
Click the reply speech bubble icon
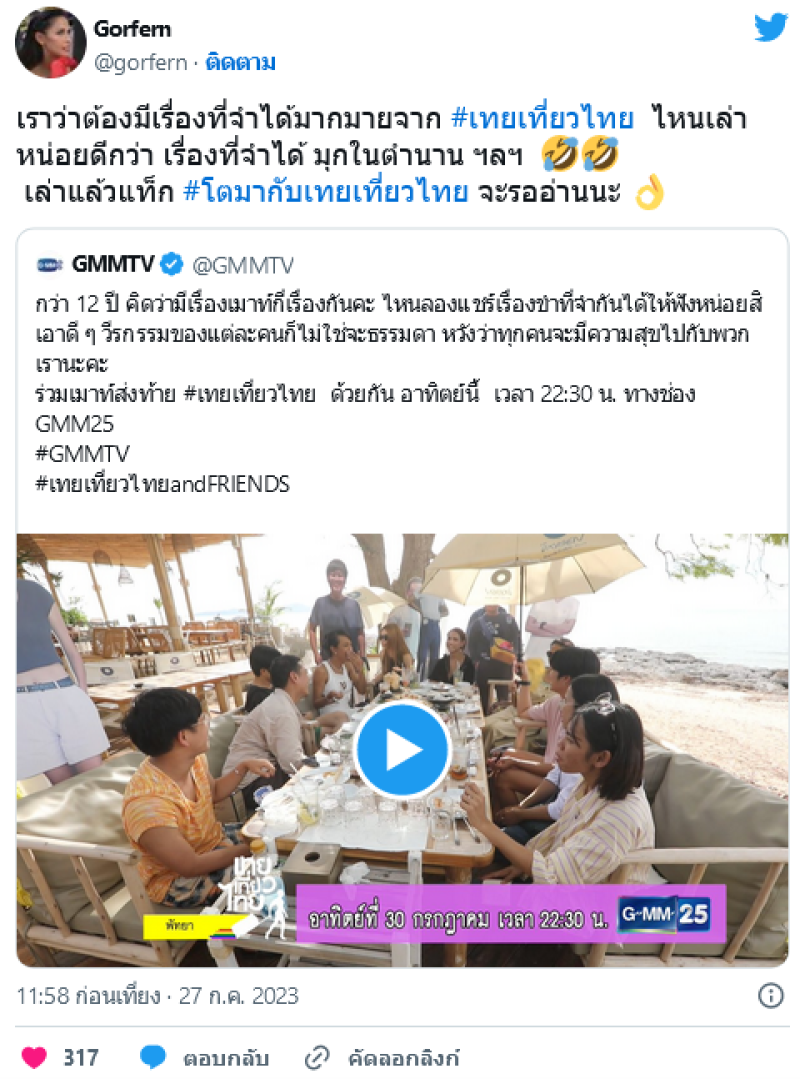pos(153,1057)
